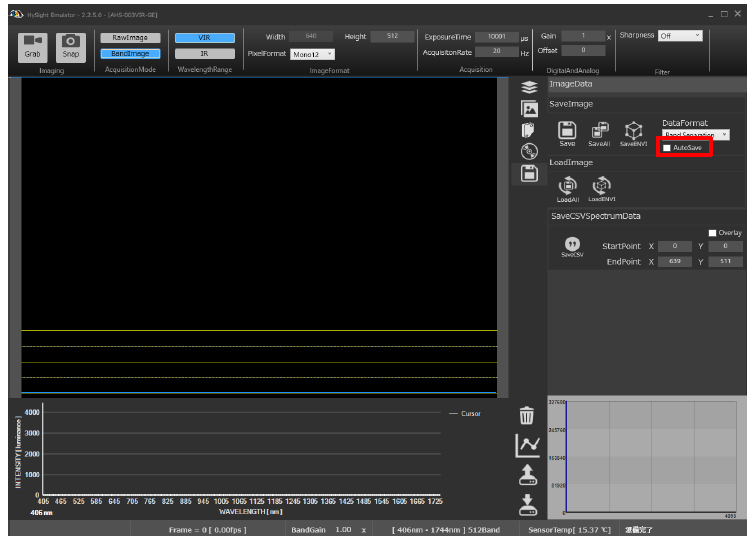Click the BandGain value in status bar
Screen dimensions: 753x546
click(343, 530)
